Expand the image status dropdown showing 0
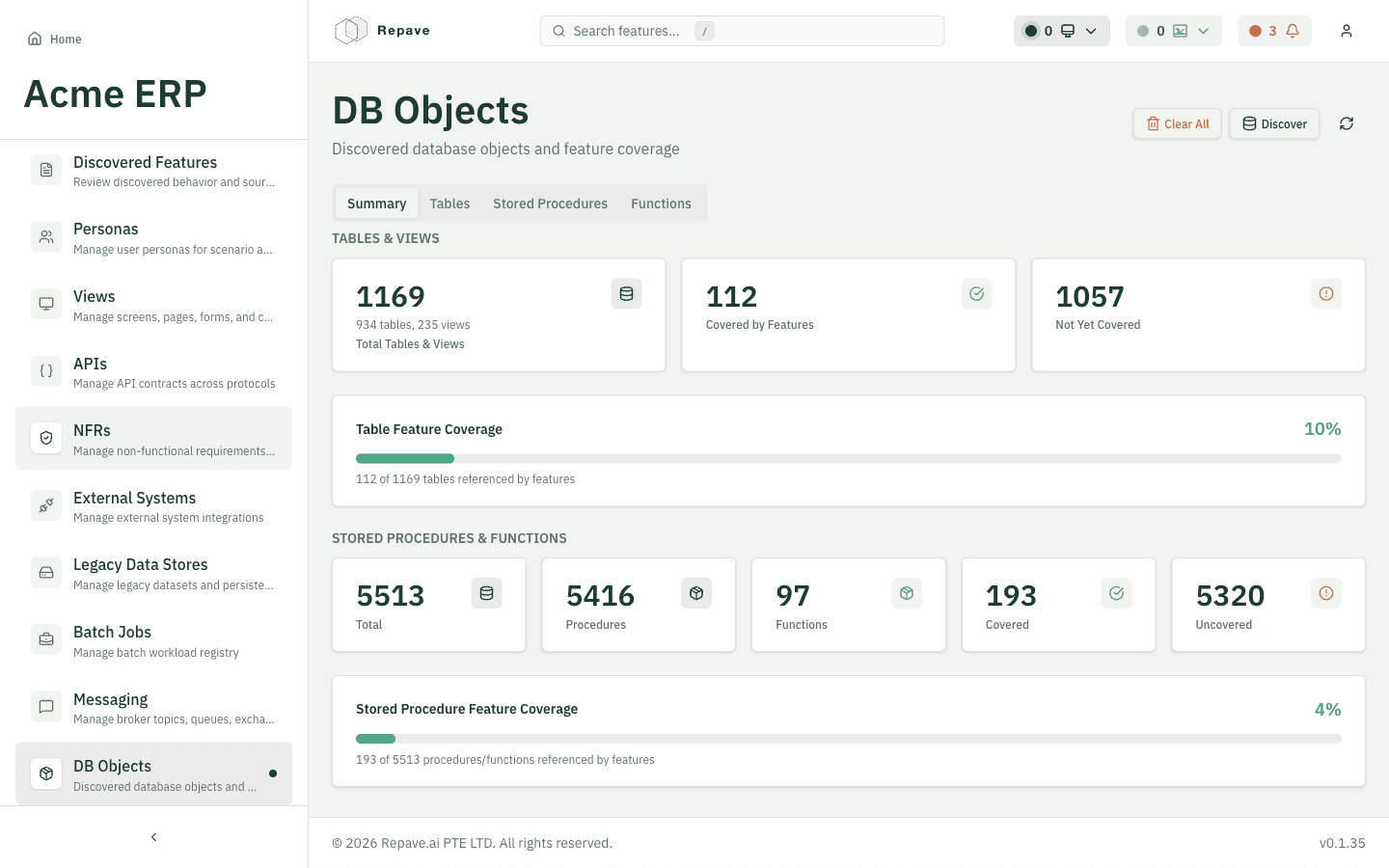The width and height of the screenshot is (1389, 868). 1174,31
